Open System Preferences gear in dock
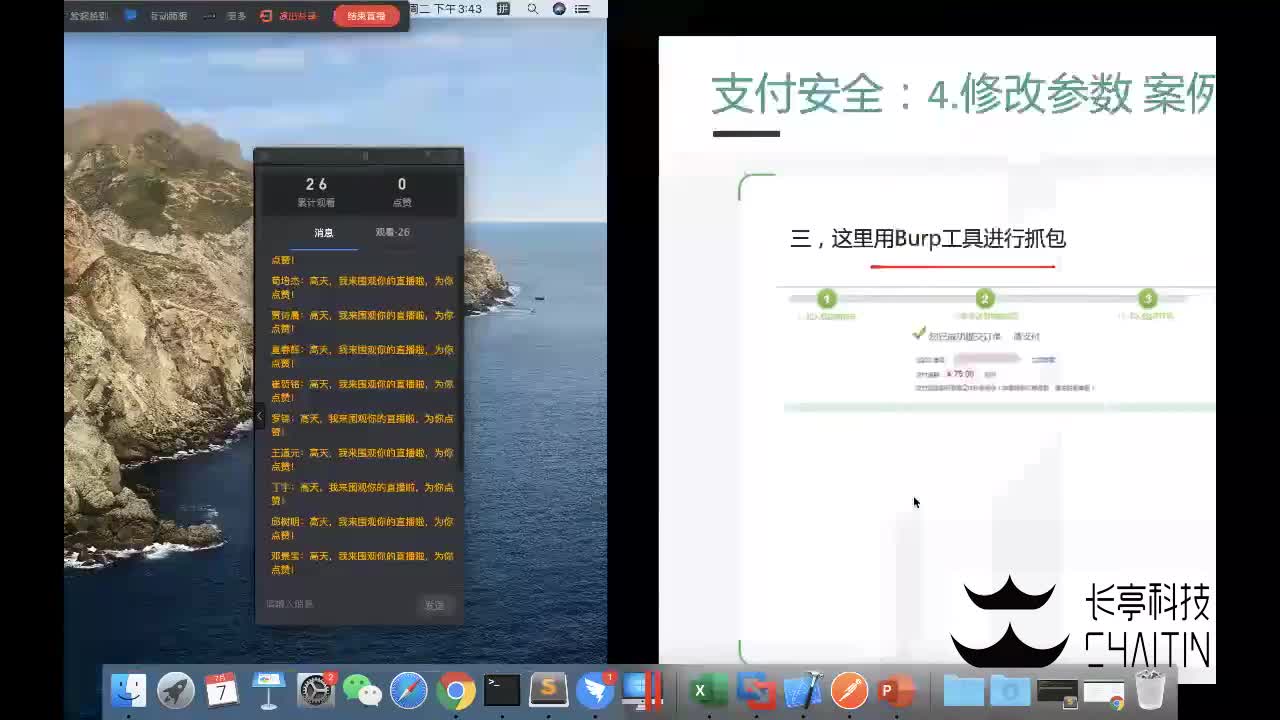Image resolution: width=1280 pixels, height=720 pixels. (x=316, y=690)
